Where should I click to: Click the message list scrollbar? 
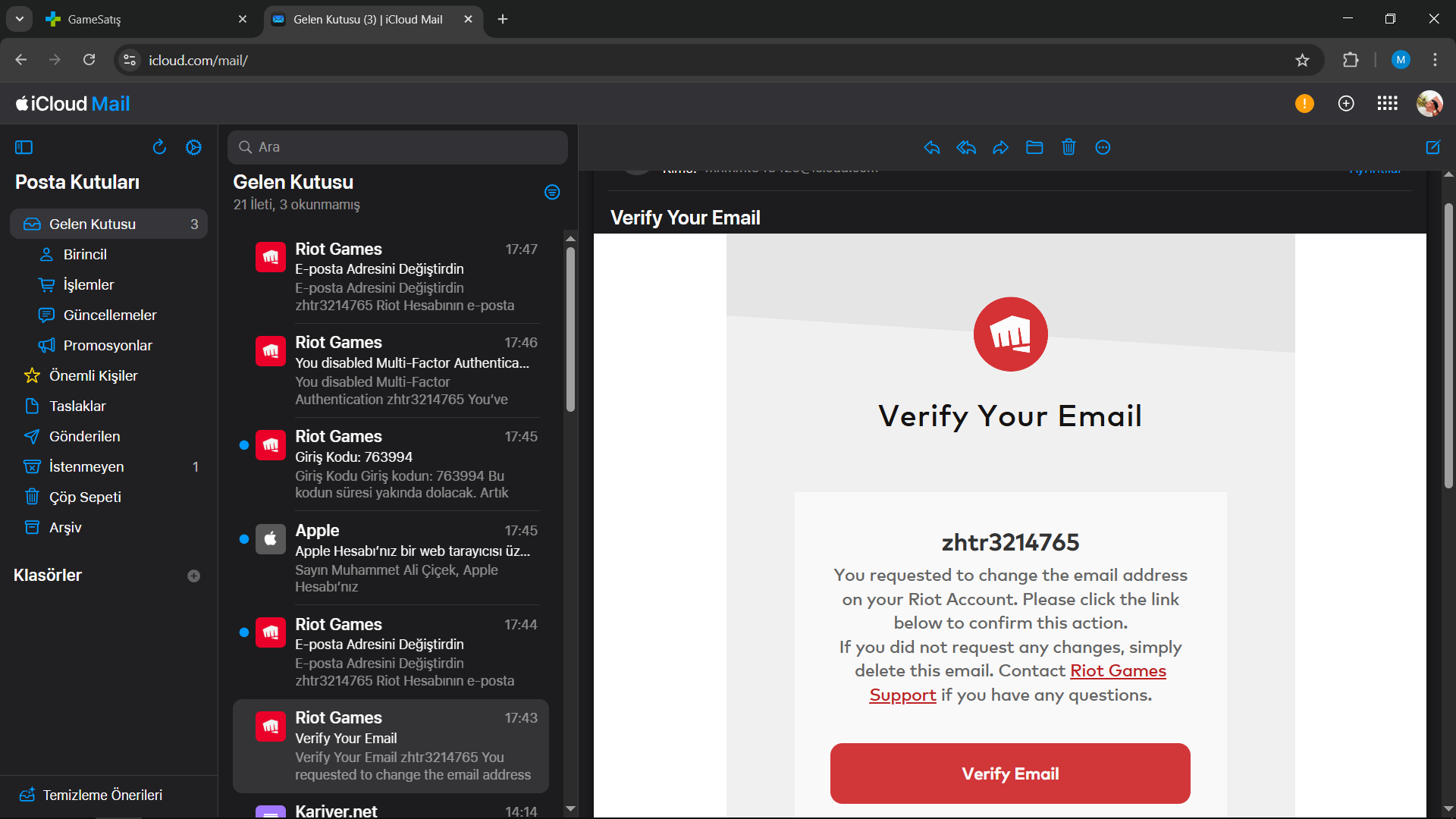[570, 330]
